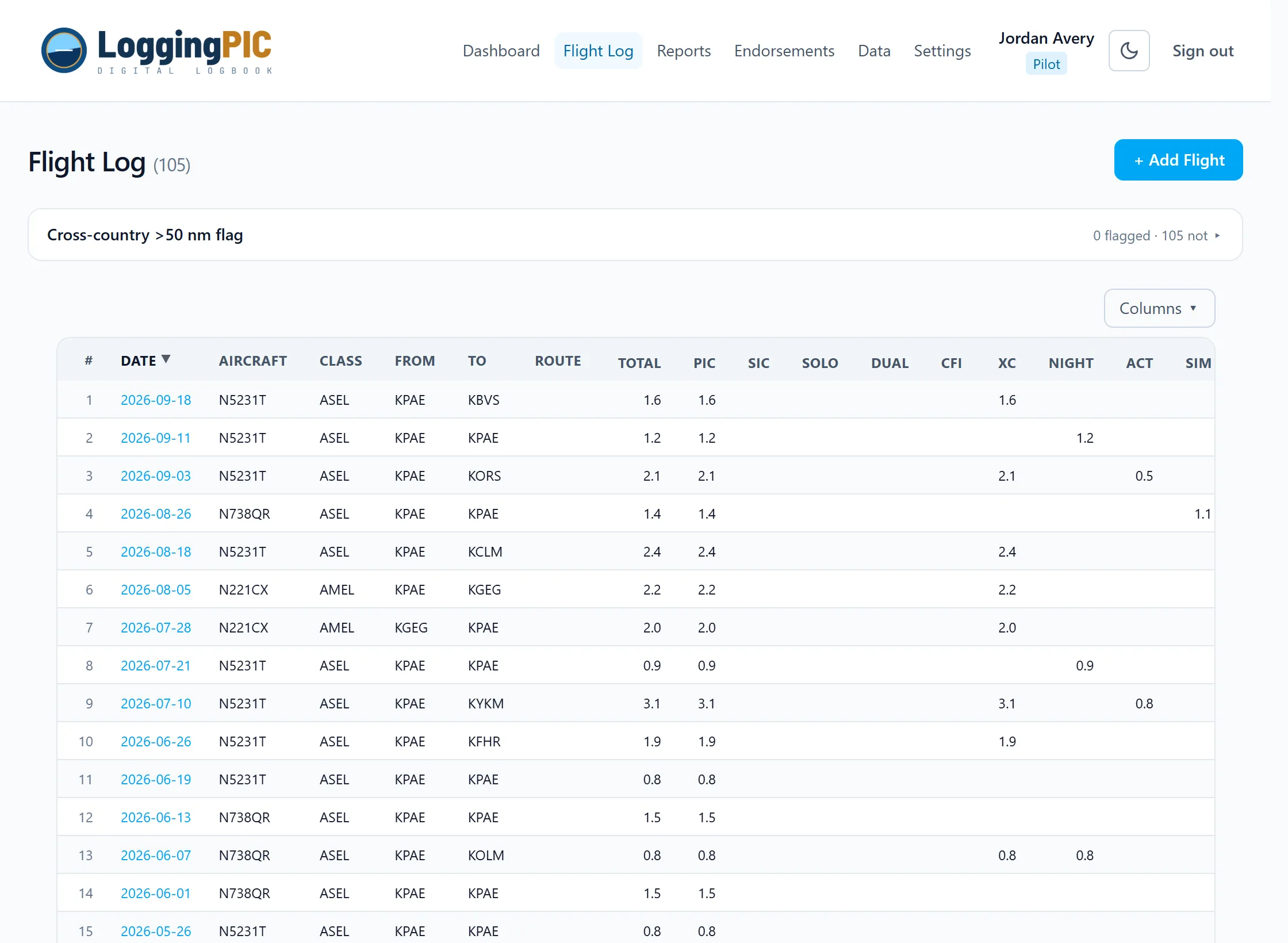Open the 2026-06-01 flight entry
Viewport: 1288px width, 943px height.
coord(155,893)
